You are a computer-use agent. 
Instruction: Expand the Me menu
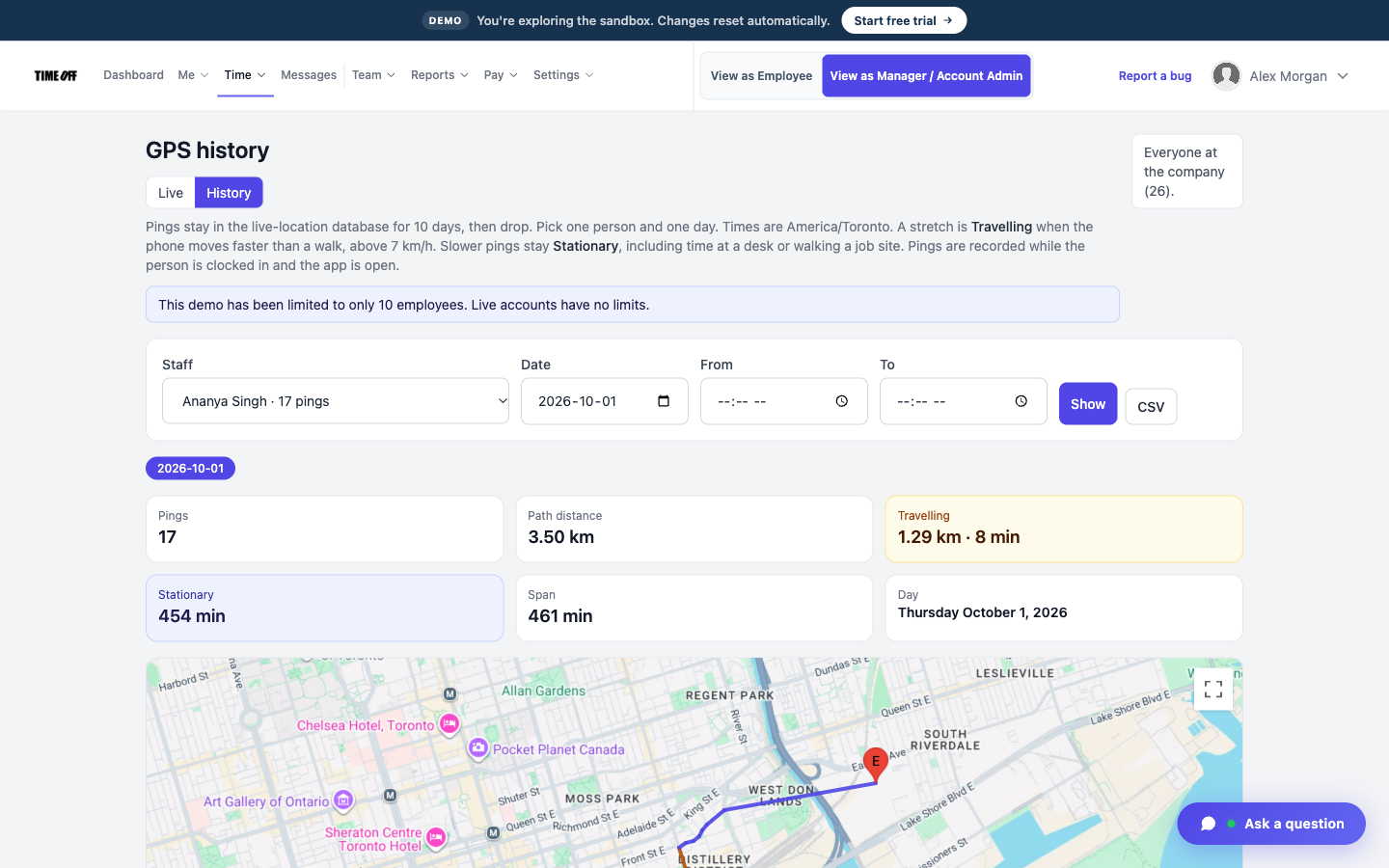pyautogui.click(x=193, y=75)
